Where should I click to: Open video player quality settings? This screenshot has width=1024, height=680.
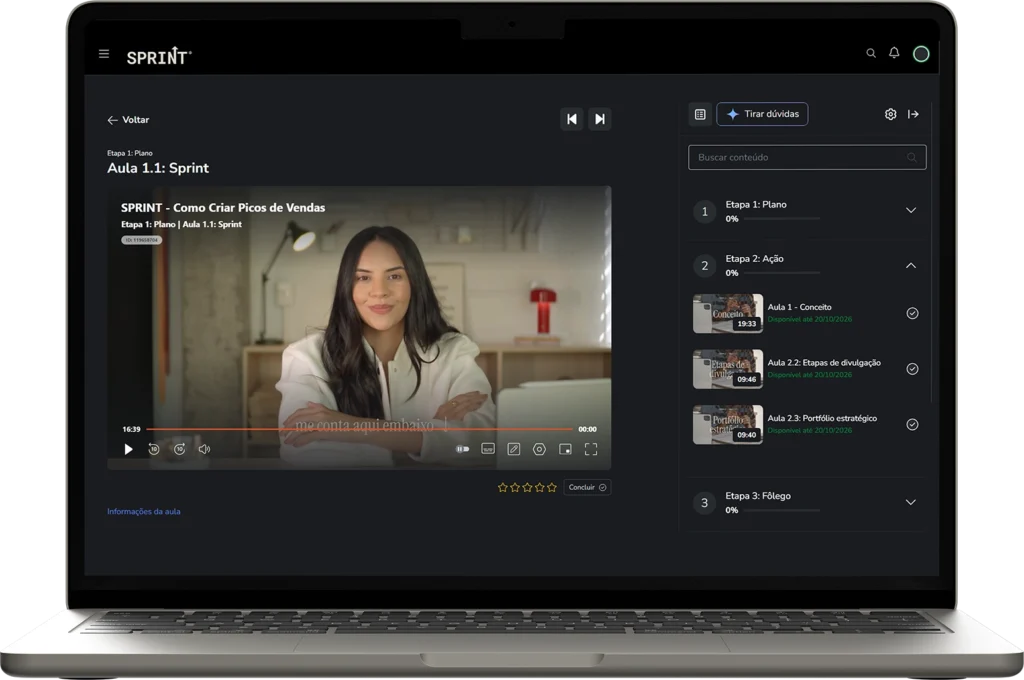click(539, 449)
